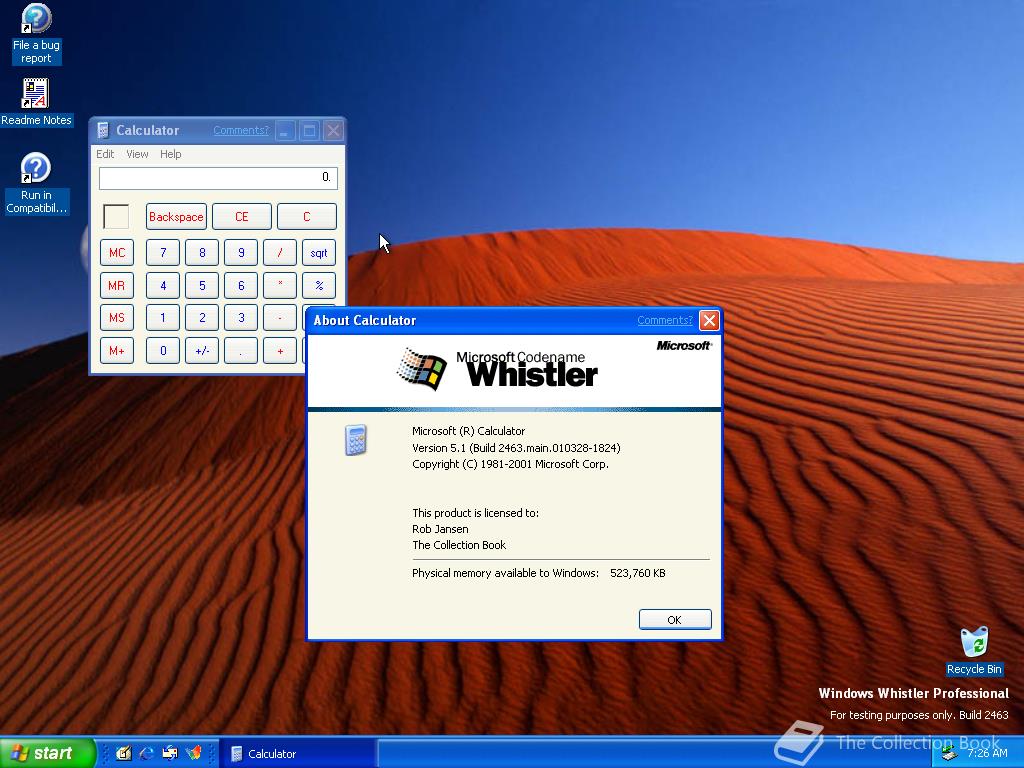Image resolution: width=1024 pixels, height=768 pixels.
Task: Click the digit 5 key
Action: click(x=202, y=285)
